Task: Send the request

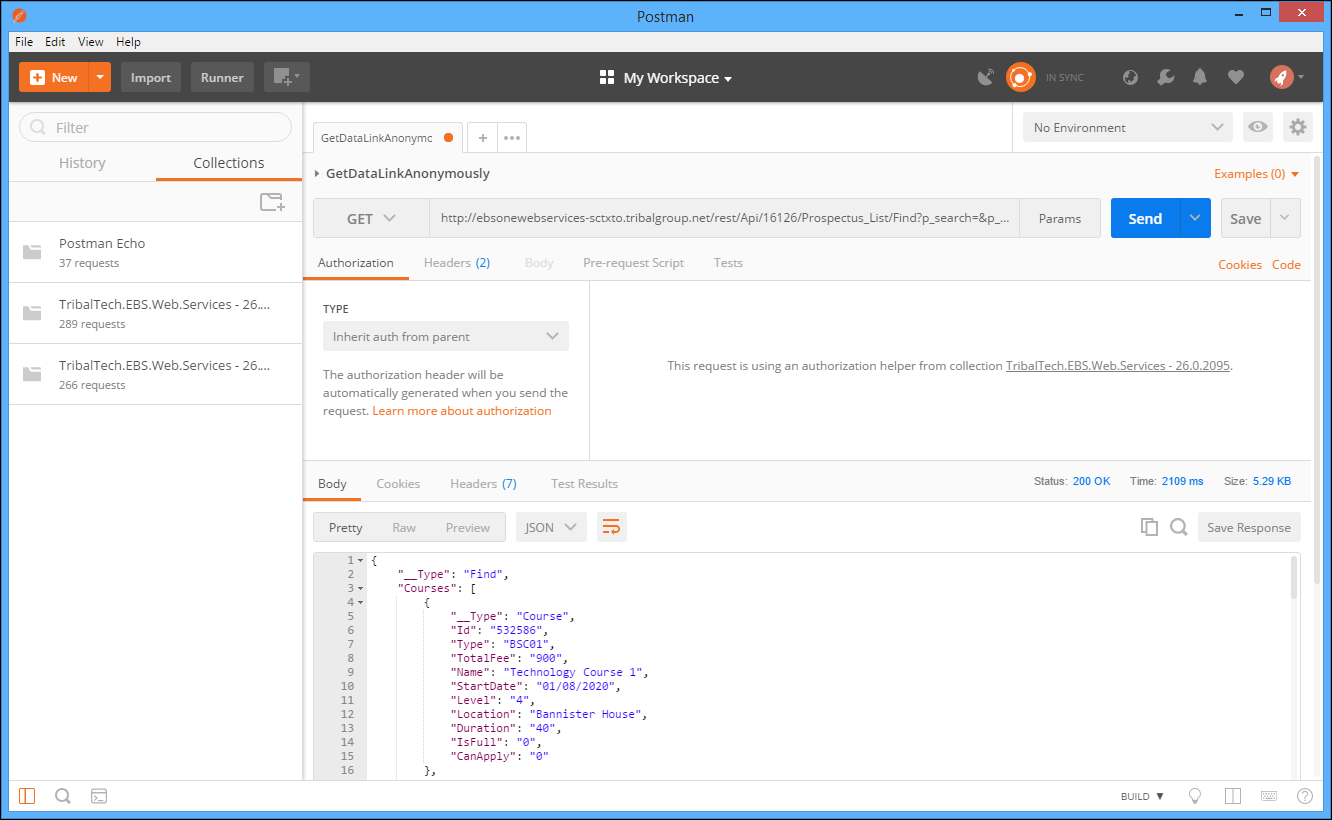Action: pos(1145,218)
